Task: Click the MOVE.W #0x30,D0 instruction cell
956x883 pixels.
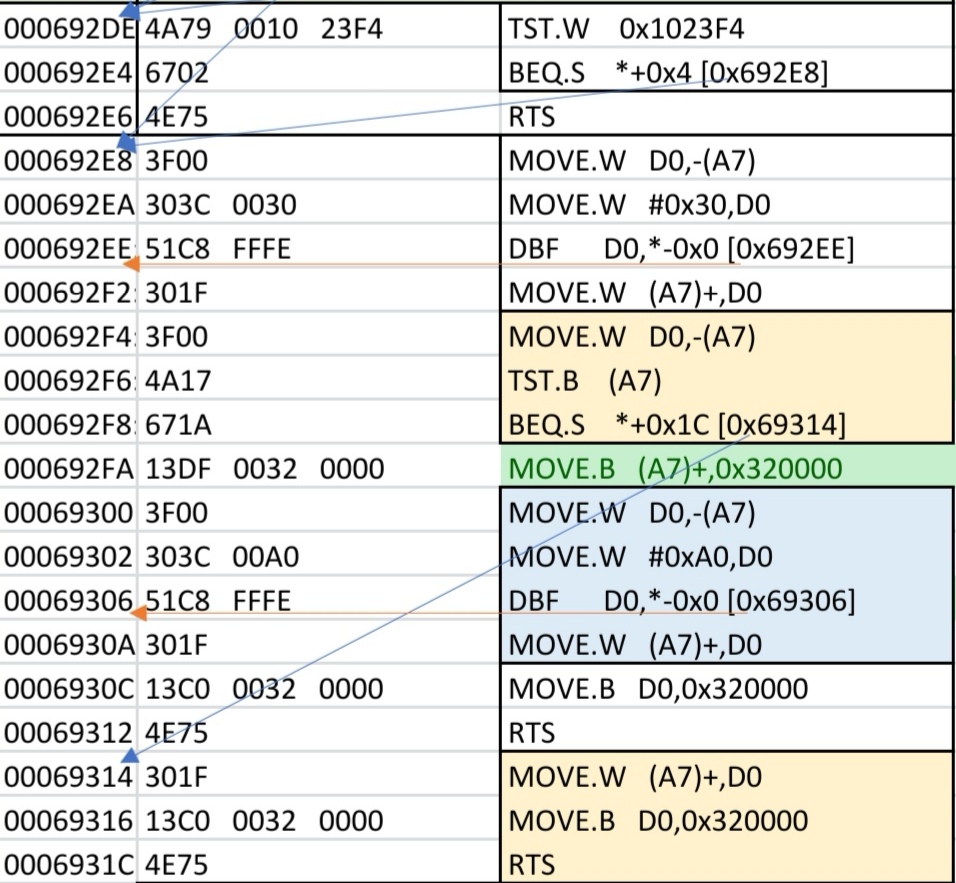Action: pos(727,204)
